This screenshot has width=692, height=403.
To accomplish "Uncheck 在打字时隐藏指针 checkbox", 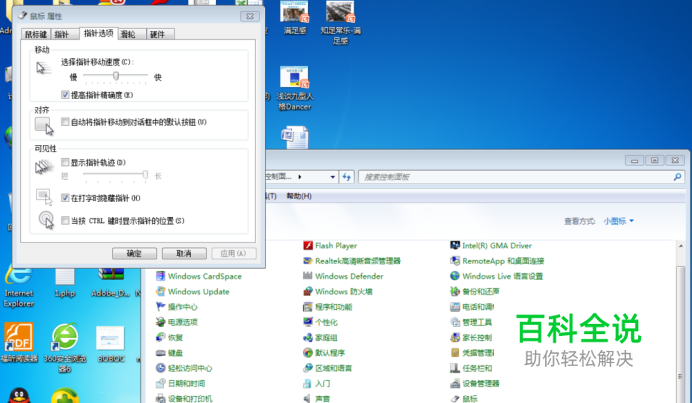I will pos(65,198).
